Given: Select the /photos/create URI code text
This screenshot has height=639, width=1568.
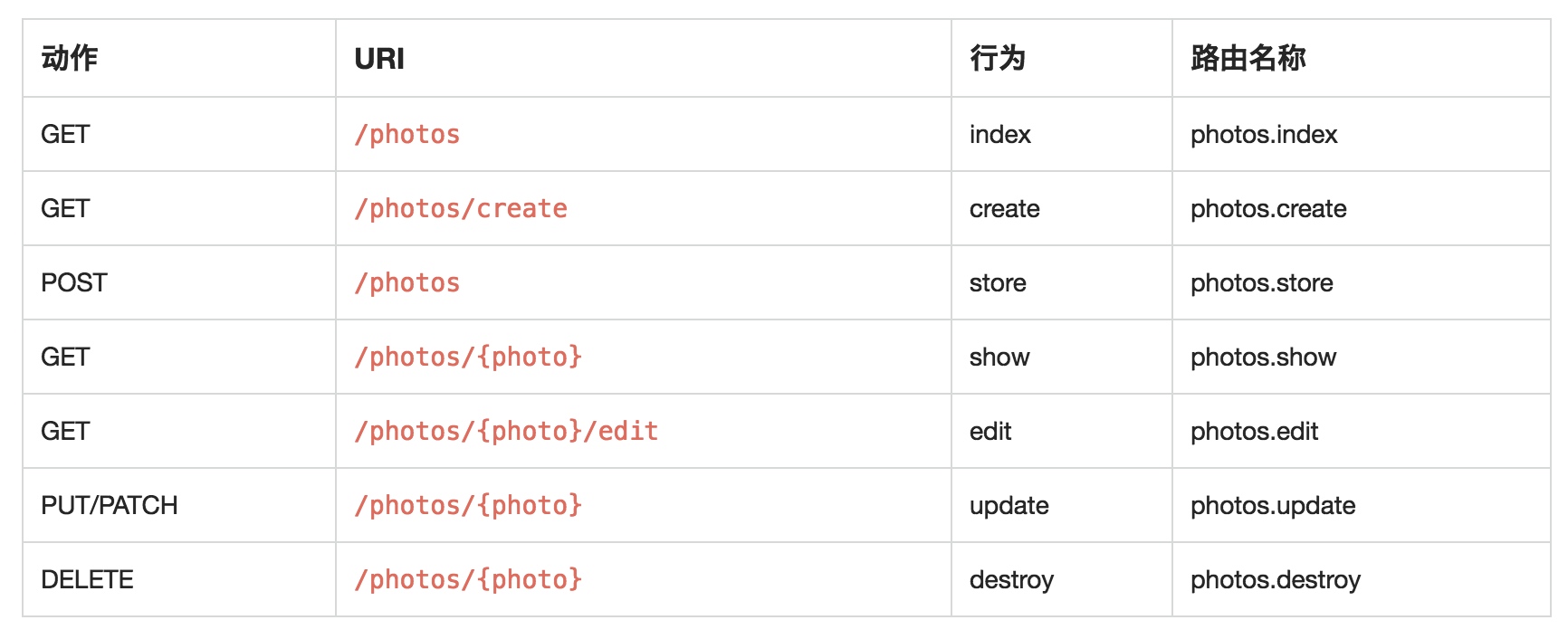Looking at the screenshot, I should coord(461,209).
